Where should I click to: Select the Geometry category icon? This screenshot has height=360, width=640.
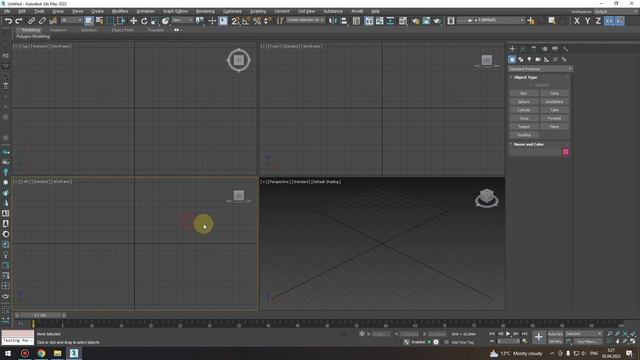(512, 60)
